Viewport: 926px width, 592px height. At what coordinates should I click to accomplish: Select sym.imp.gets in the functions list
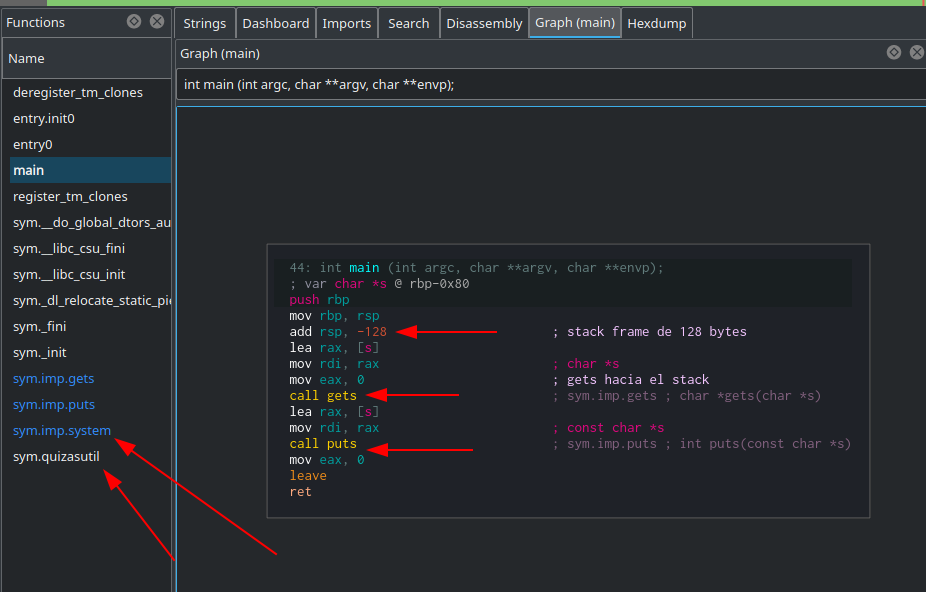pyautogui.click(x=53, y=379)
